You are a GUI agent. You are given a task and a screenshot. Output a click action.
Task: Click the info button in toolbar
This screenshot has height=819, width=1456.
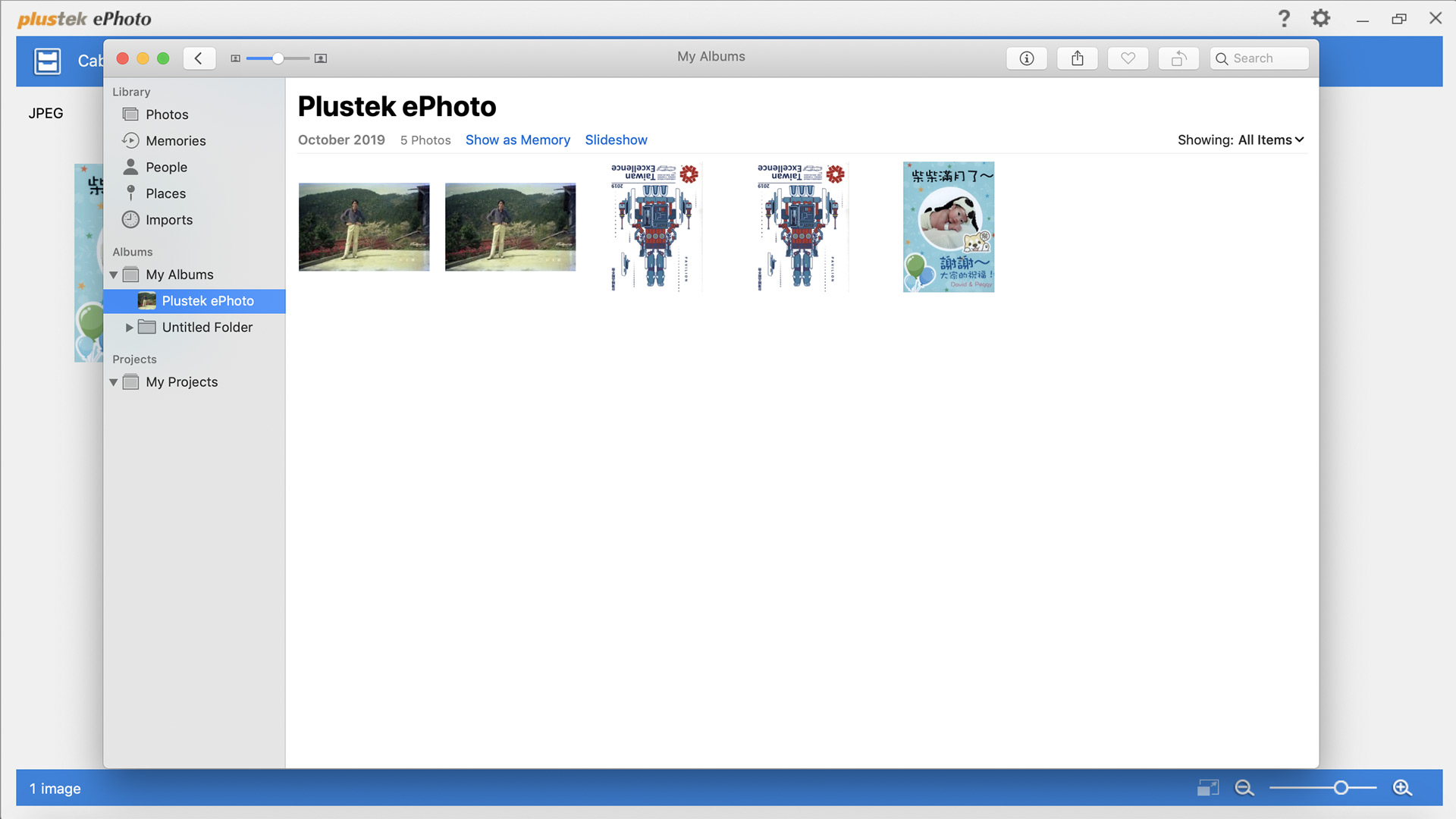(x=1026, y=58)
